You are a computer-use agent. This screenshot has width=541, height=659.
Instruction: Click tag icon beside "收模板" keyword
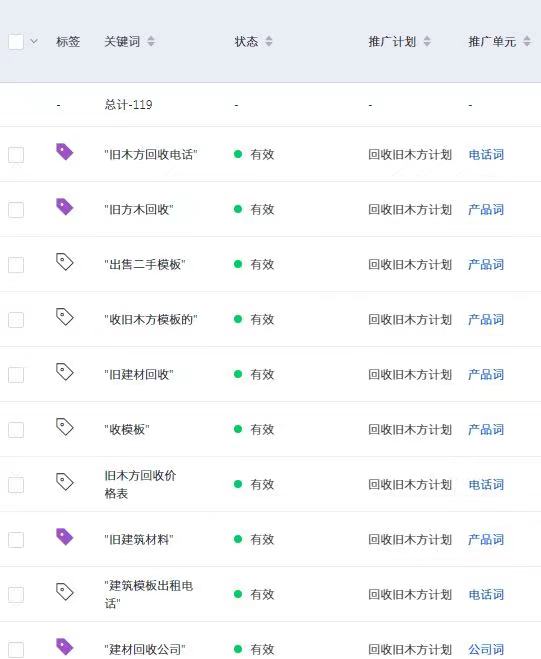click(65, 427)
